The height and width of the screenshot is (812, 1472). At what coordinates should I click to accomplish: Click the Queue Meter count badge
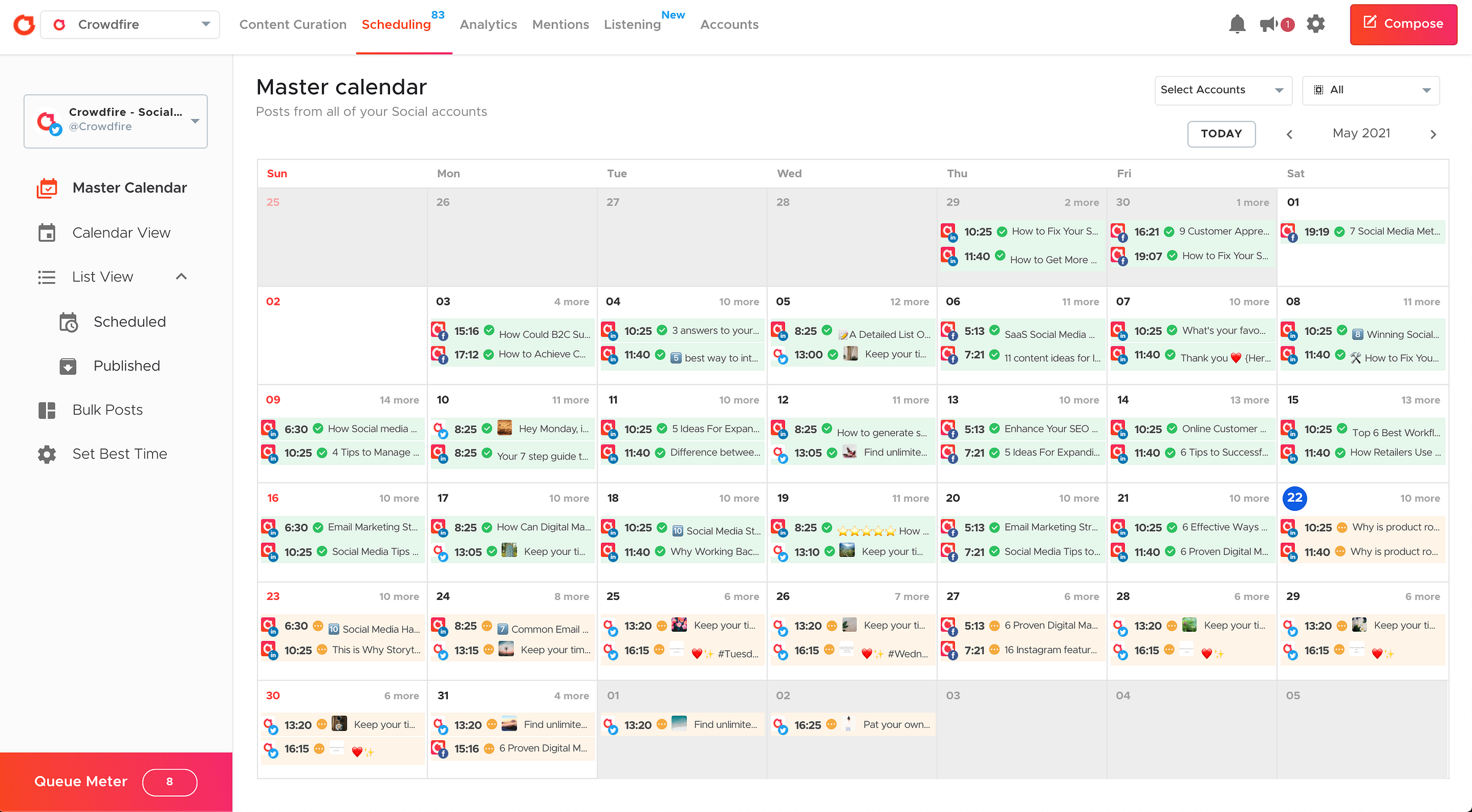click(169, 782)
